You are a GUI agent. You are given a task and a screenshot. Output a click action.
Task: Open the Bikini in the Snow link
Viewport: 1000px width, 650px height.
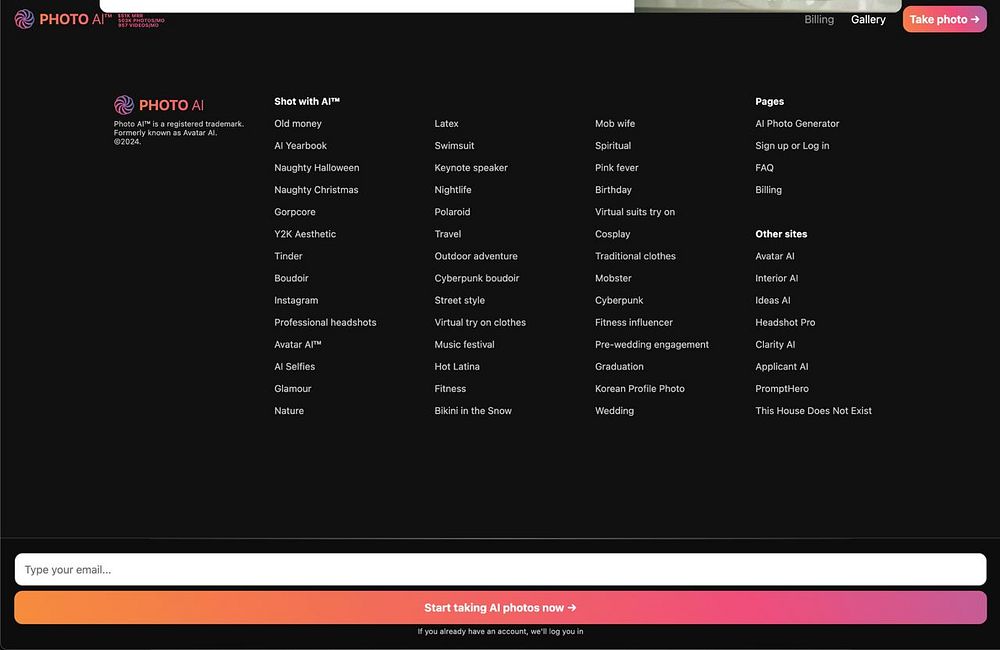pyautogui.click(x=473, y=411)
